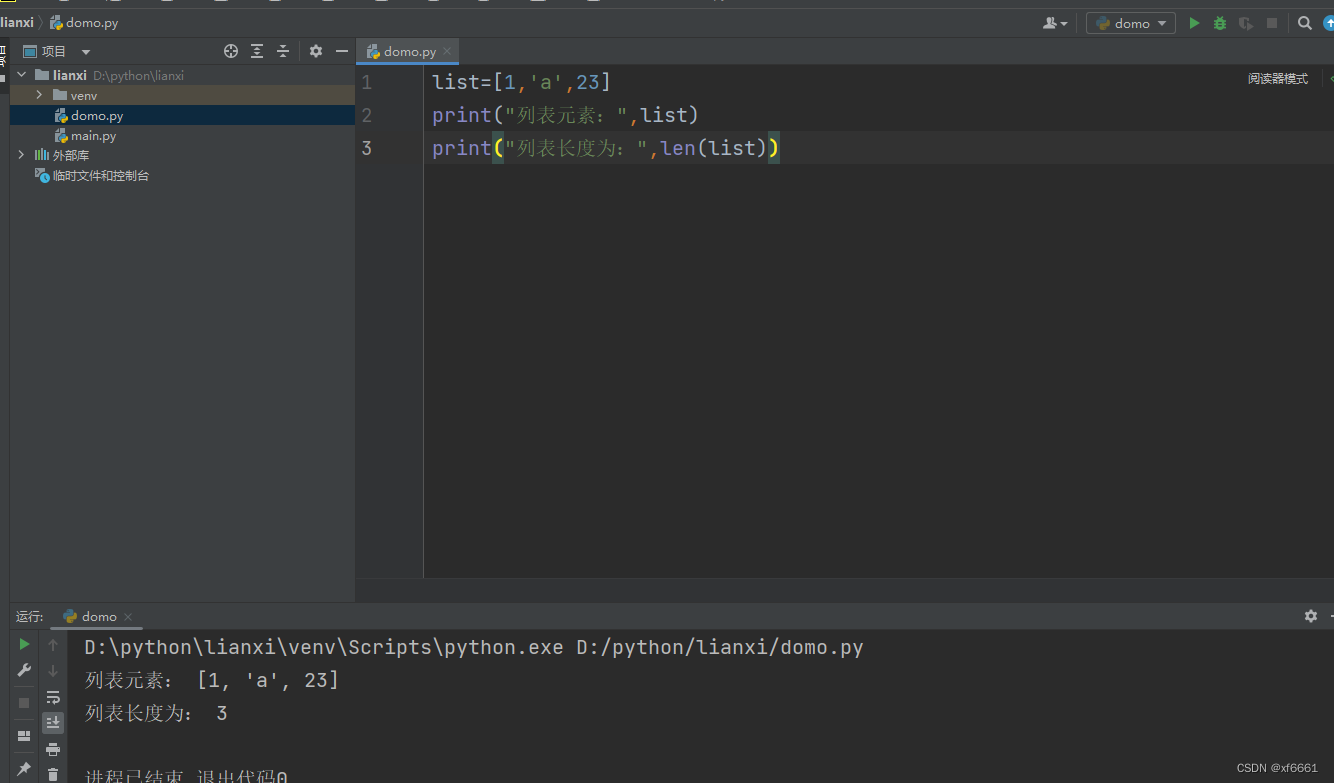Start debugging domo with the bug icon
Viewport: 1334px width, 783px height.
click(x=1220, y=23)
